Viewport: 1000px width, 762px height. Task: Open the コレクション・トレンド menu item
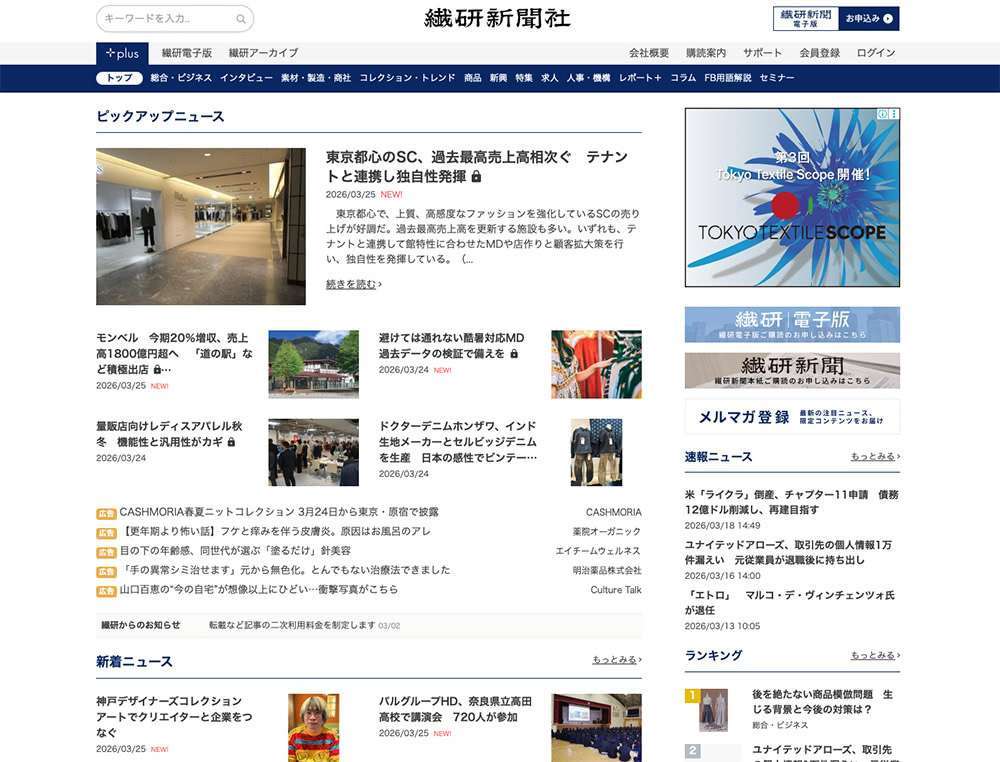coord(408,76)
